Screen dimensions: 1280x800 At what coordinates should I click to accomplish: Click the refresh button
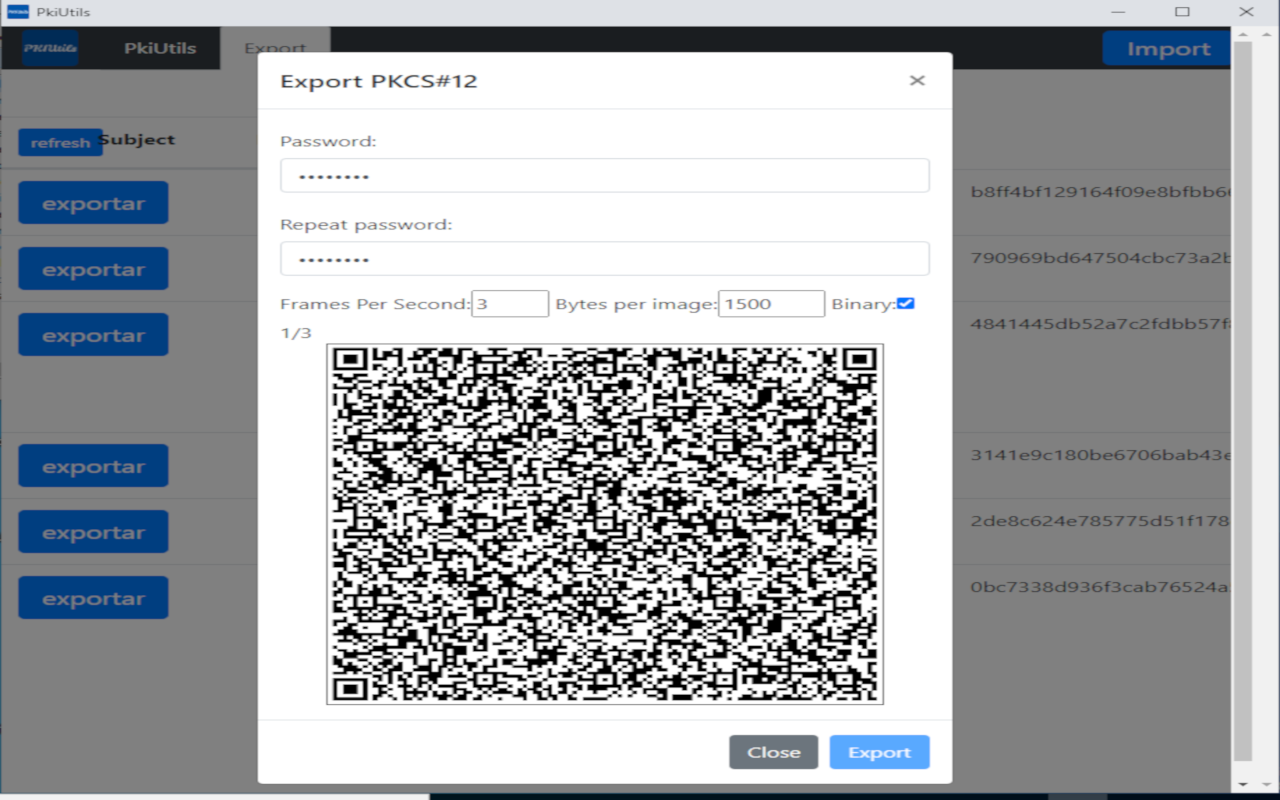coord(60,143)
